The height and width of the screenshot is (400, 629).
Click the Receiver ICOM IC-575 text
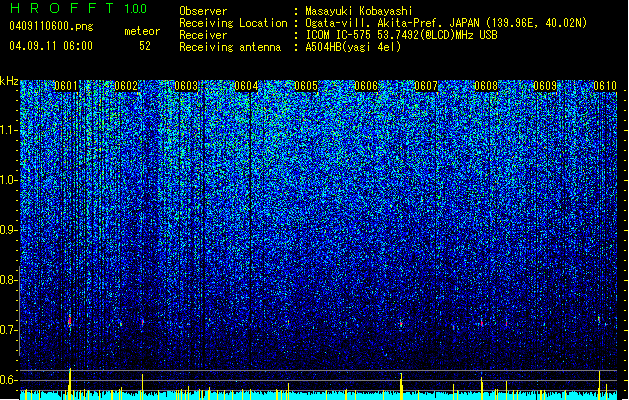click(401, 35)
